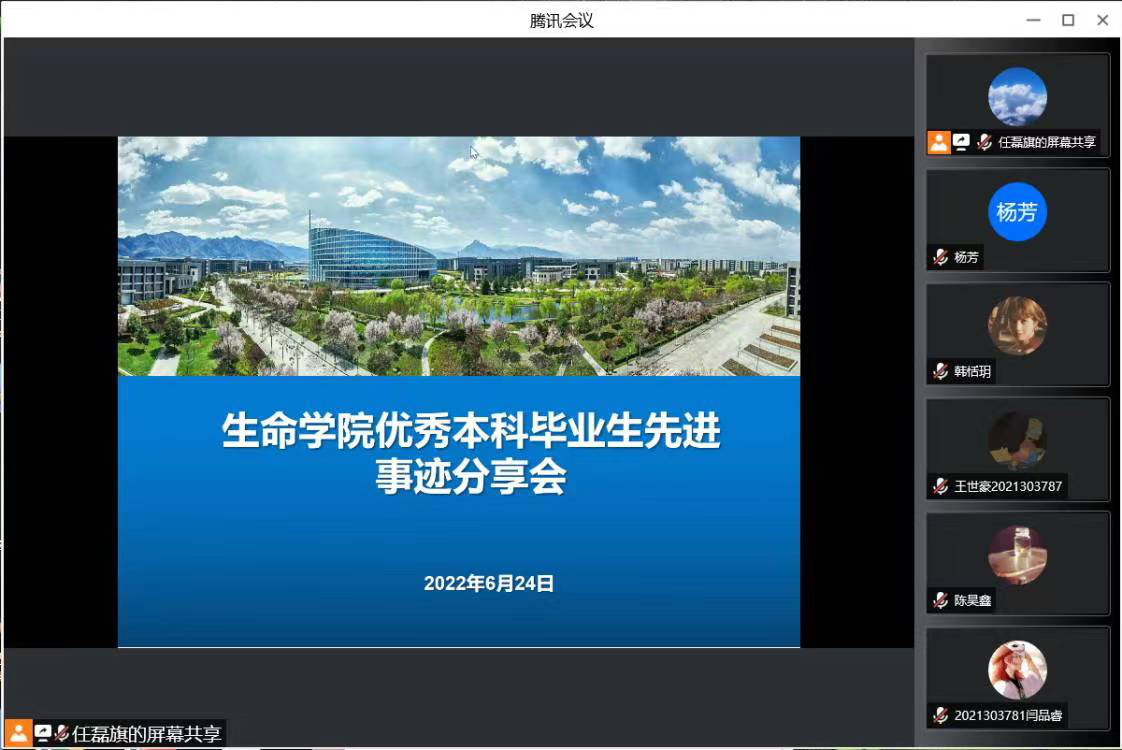This screenshot has height=750, width=1122.
Task: Click muted mic icon next to 2021303781闫品睿
Action: [940, 715]
